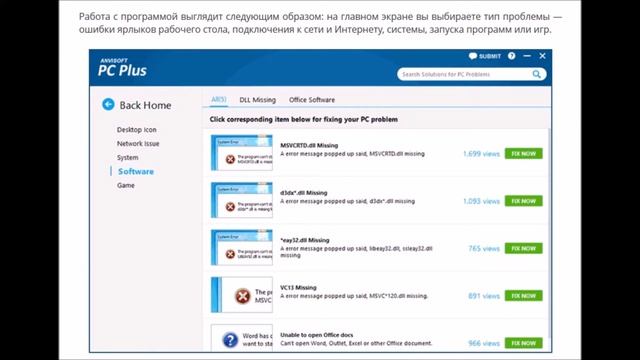The height and width of the screenshot is (360, 640).
Task: Select the Software category
Action: pyautogui.click(x=136, y=171)
